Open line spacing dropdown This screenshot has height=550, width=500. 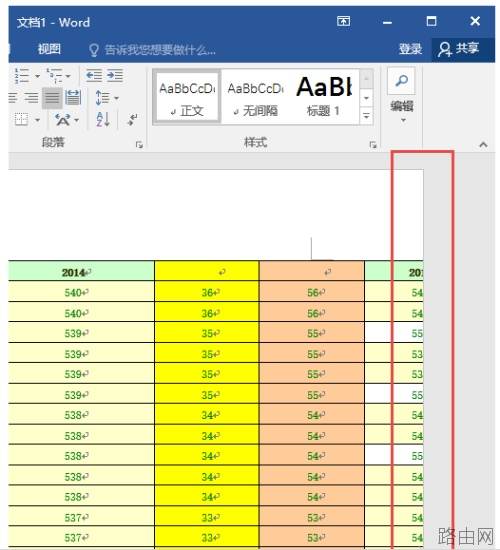point(107,98)
